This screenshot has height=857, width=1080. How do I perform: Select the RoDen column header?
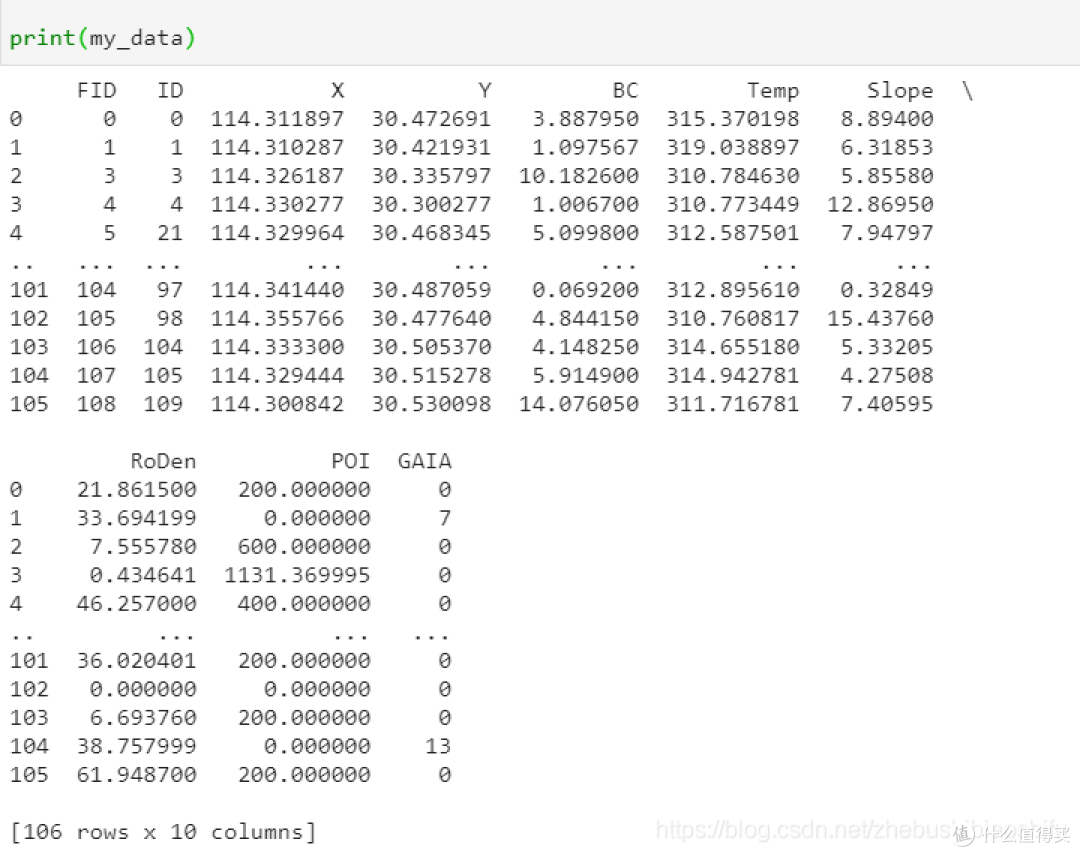[163, 461]
